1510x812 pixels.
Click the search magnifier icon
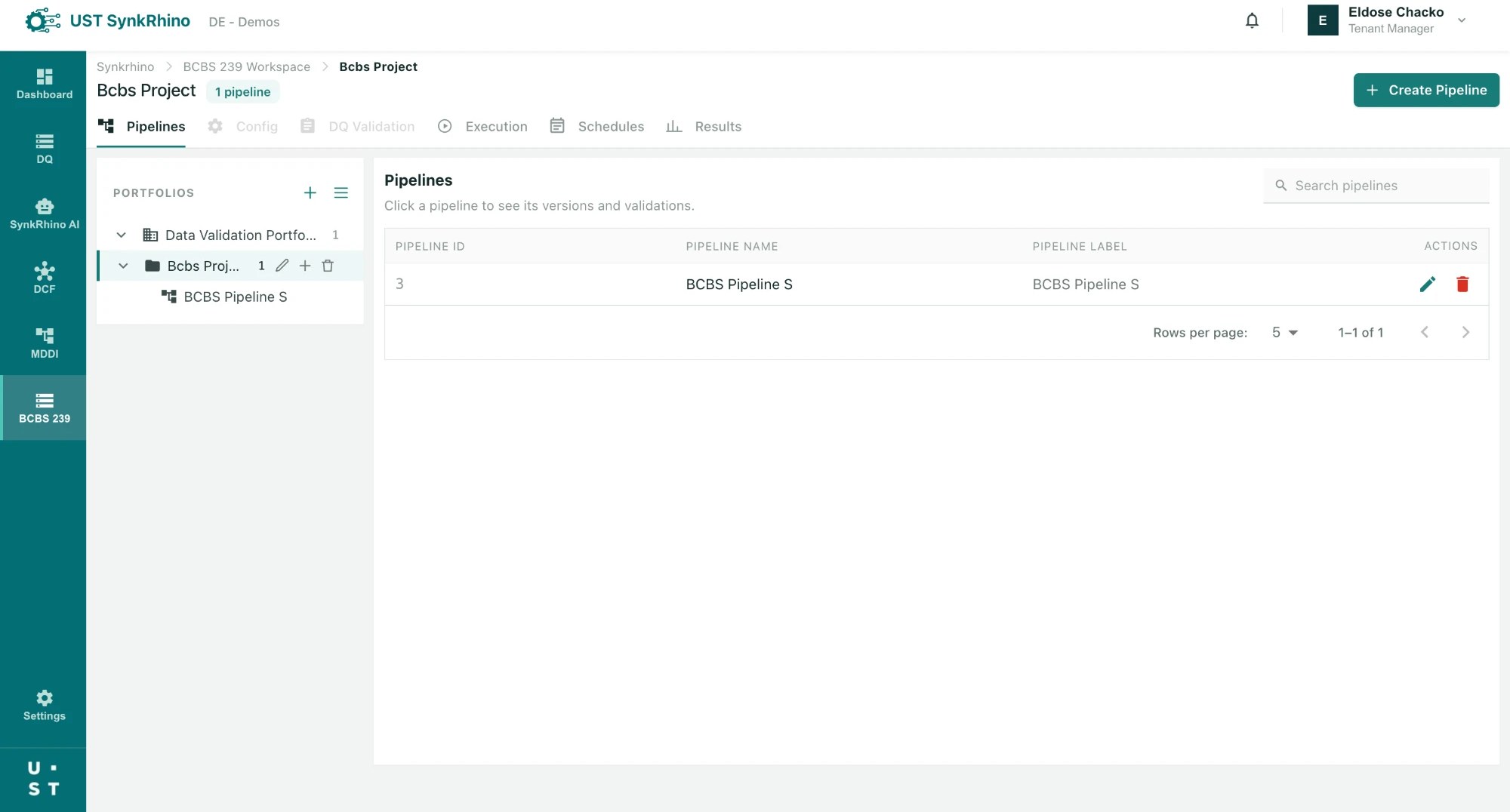click(x=1281, y=186)
